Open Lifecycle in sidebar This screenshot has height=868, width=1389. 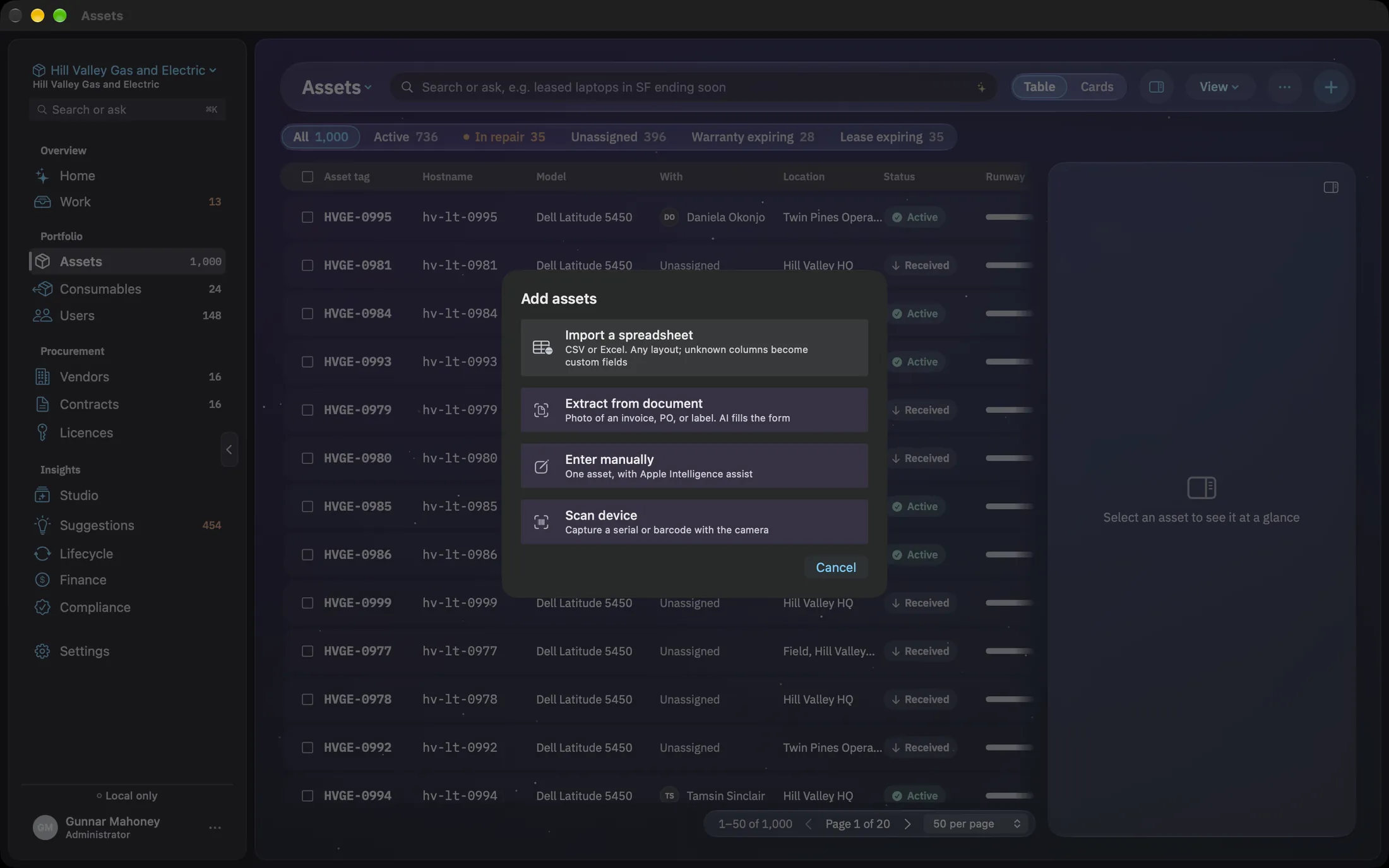click(x=127, y=554)
